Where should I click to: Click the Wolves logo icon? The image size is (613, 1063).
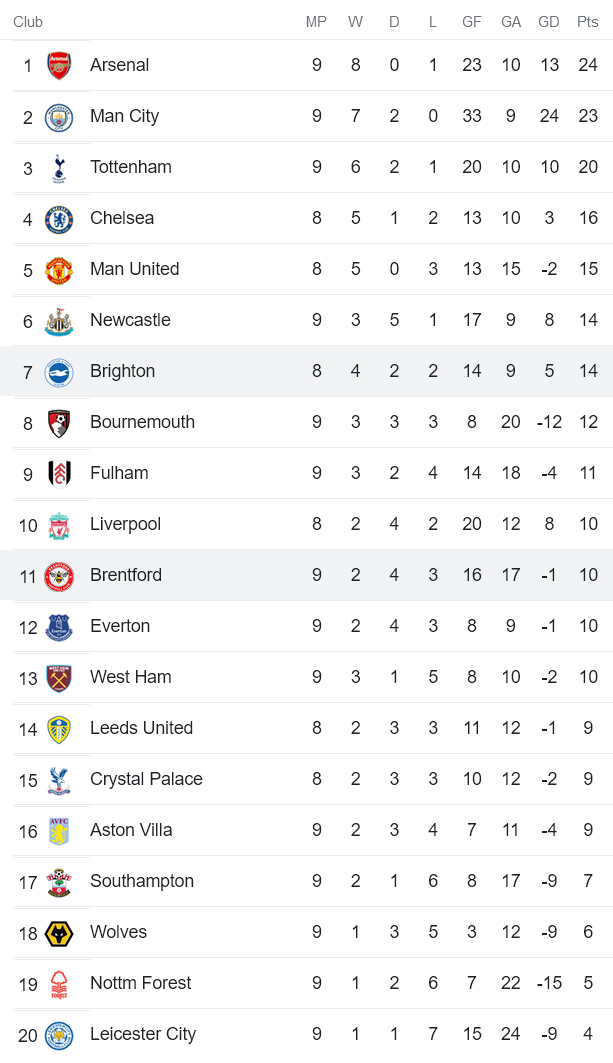(x=59, y=933)
